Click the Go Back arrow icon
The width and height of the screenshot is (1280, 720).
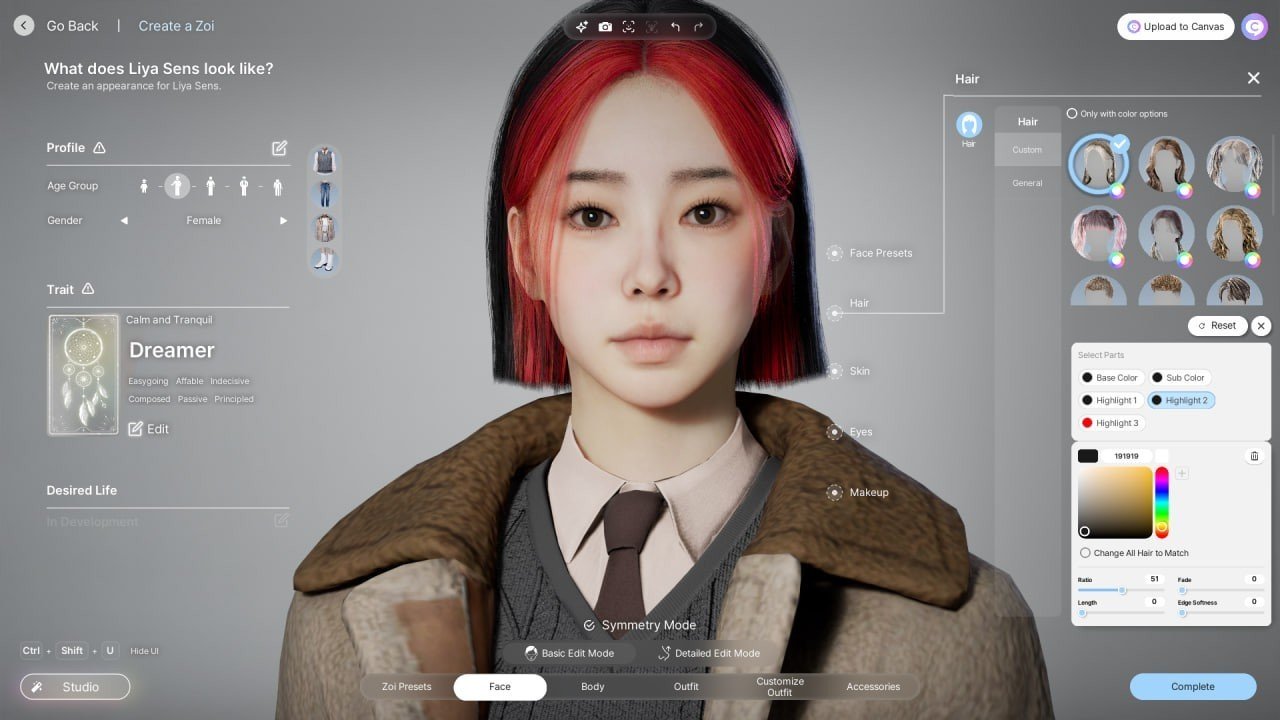(x=24, y=26)
